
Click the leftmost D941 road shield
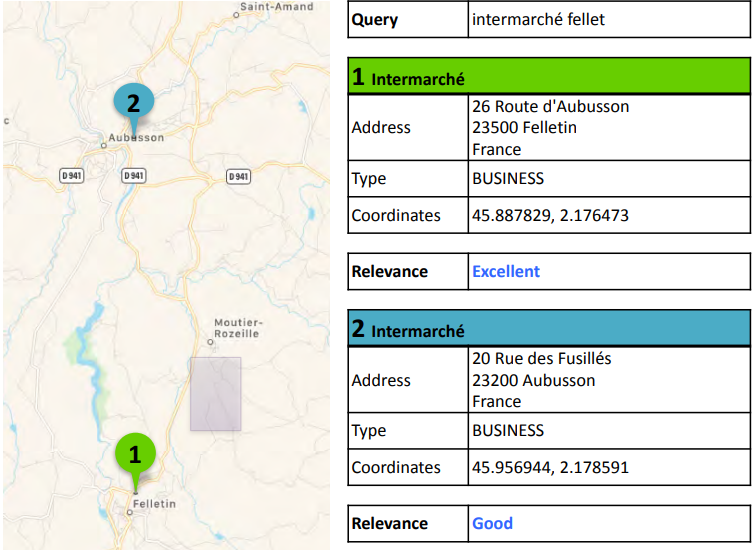pos(72,176)
